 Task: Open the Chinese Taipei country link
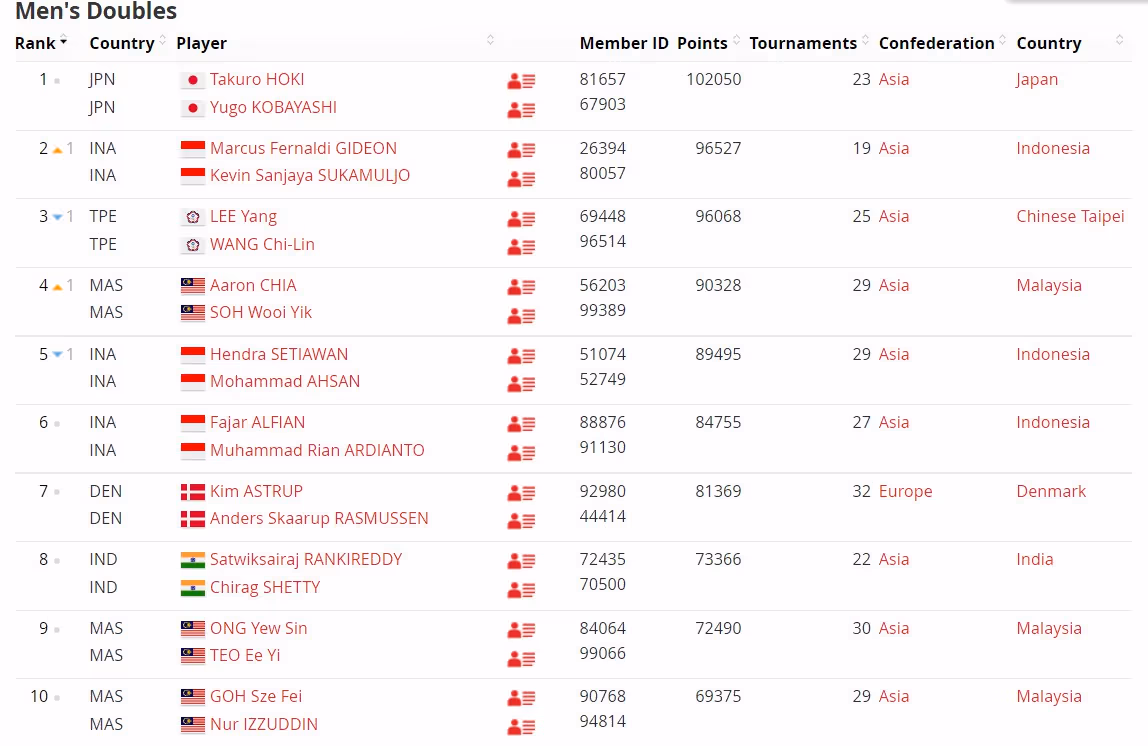pyautogui.click(x=1070, y=217)
